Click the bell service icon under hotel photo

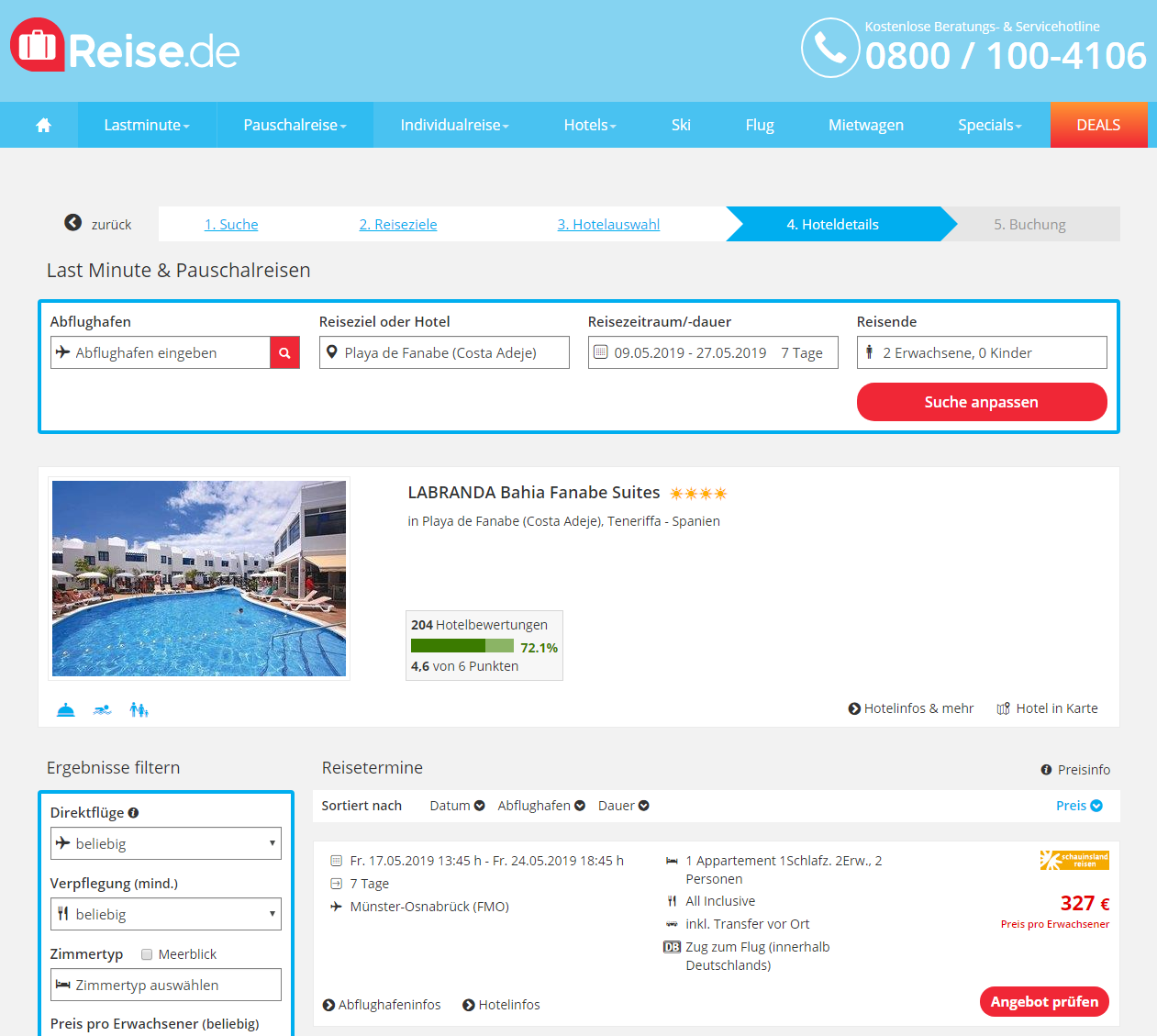[x=66, y=709]
